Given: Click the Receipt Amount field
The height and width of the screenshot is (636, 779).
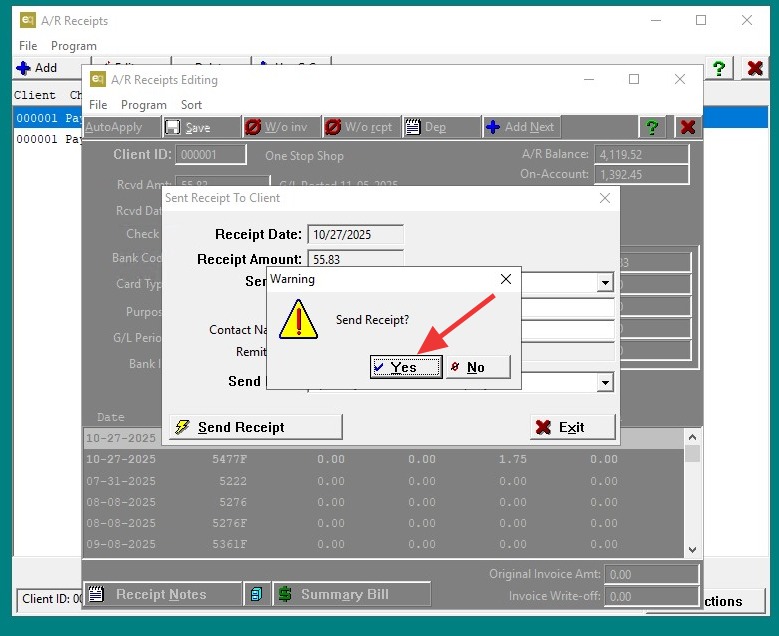Looking at the screenshot, I should pyautogui.click(x=355, y=259).
